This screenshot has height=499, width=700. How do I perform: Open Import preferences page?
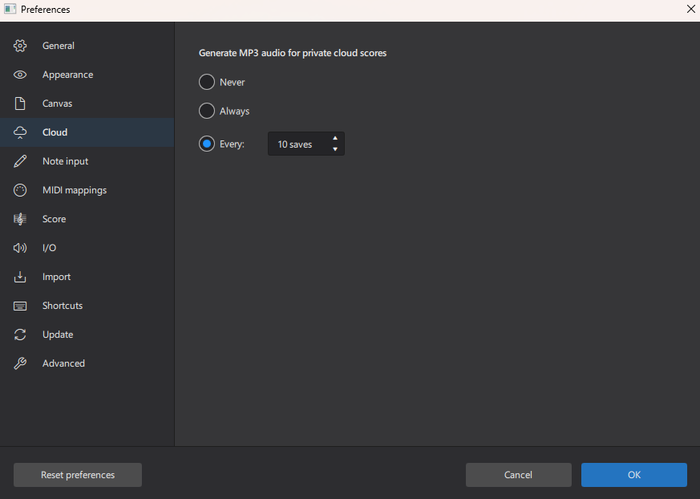click(x=87, y=277)
